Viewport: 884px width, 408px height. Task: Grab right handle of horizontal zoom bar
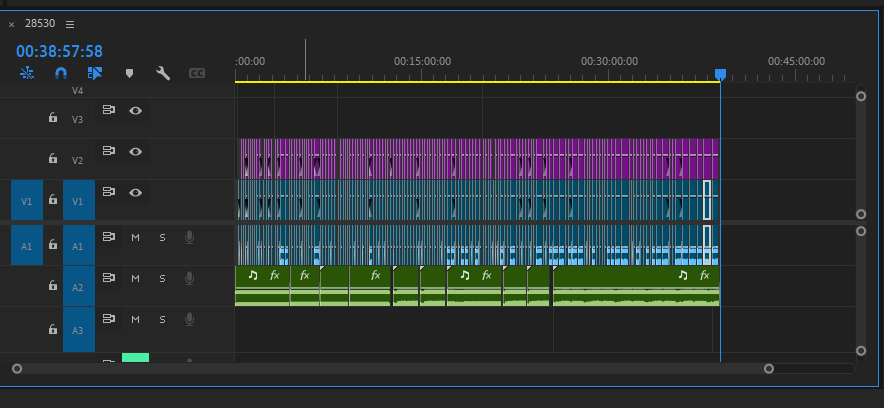(769, 369)
